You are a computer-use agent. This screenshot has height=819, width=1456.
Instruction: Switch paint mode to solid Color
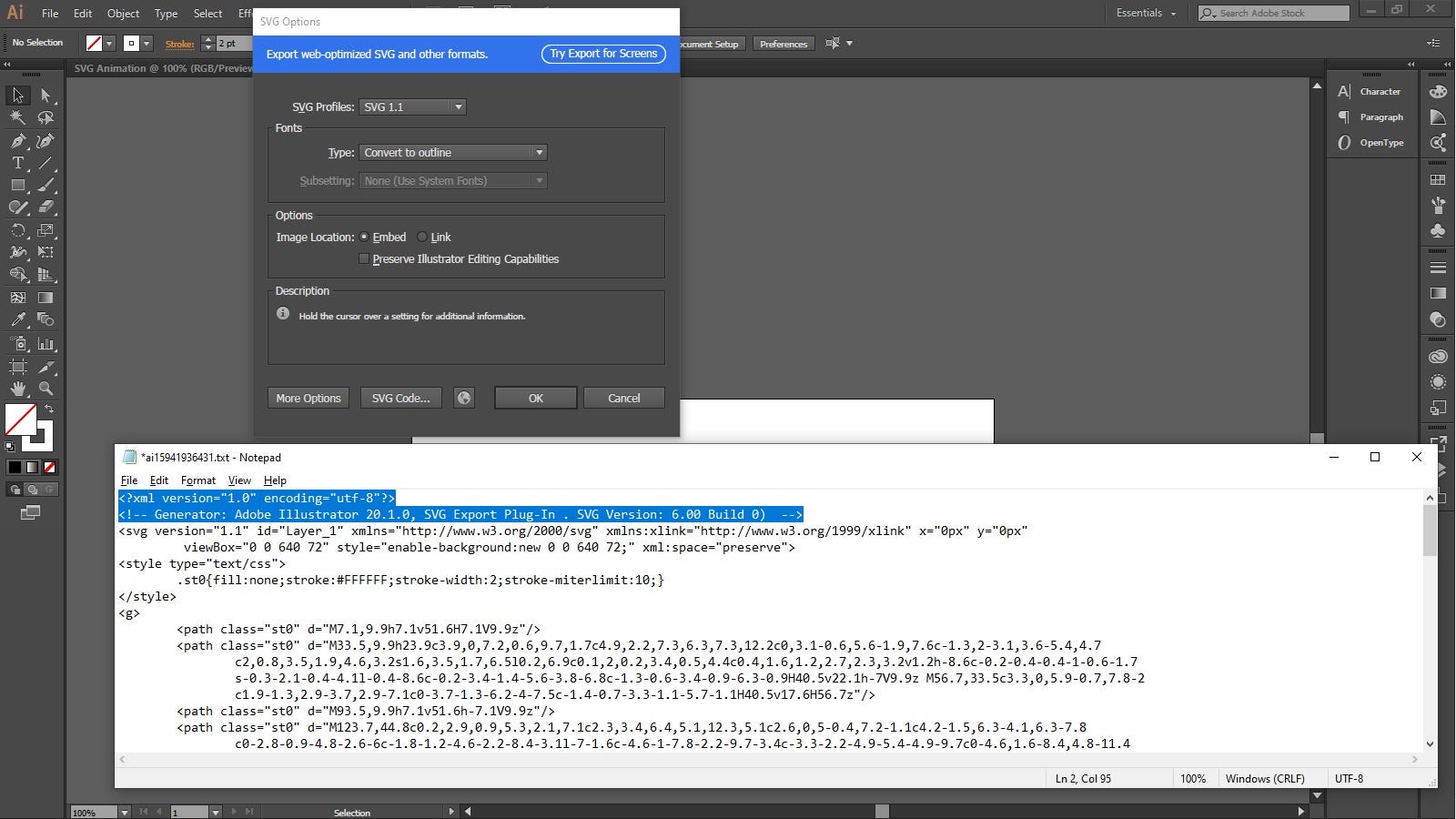click(15, 468)
